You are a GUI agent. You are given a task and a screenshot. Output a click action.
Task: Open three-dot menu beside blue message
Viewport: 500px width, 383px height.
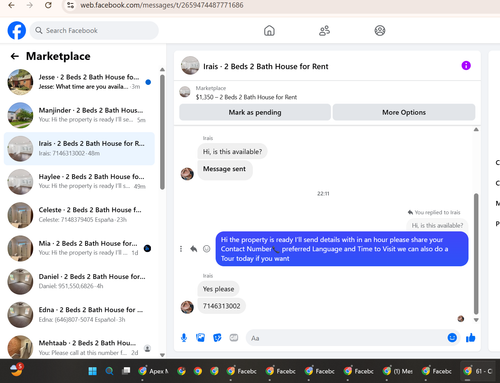click(x=181, y=249)
